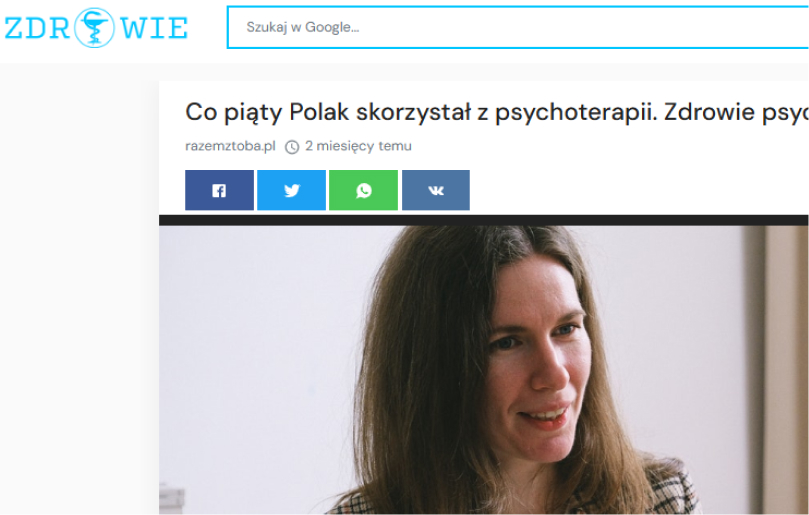Image resolution: width=809 pixels, height=515 pixels.
Task: Visit the razemztoba.pl source link
Action: tap(230, 146)
